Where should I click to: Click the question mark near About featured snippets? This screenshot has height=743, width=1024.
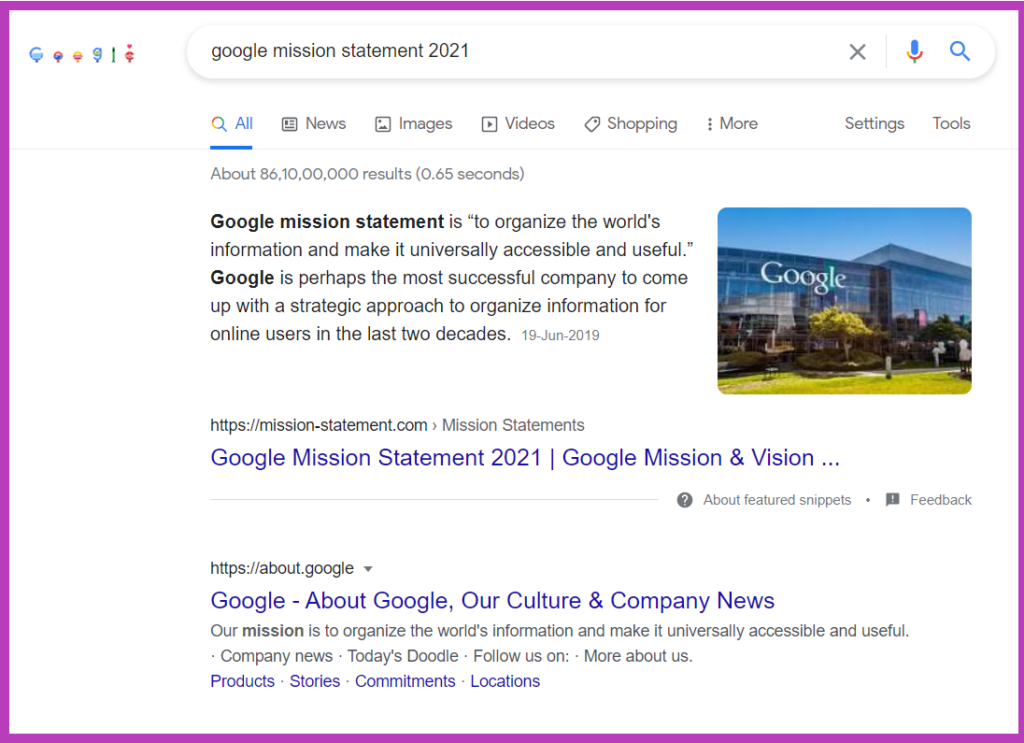pos(684,499)
